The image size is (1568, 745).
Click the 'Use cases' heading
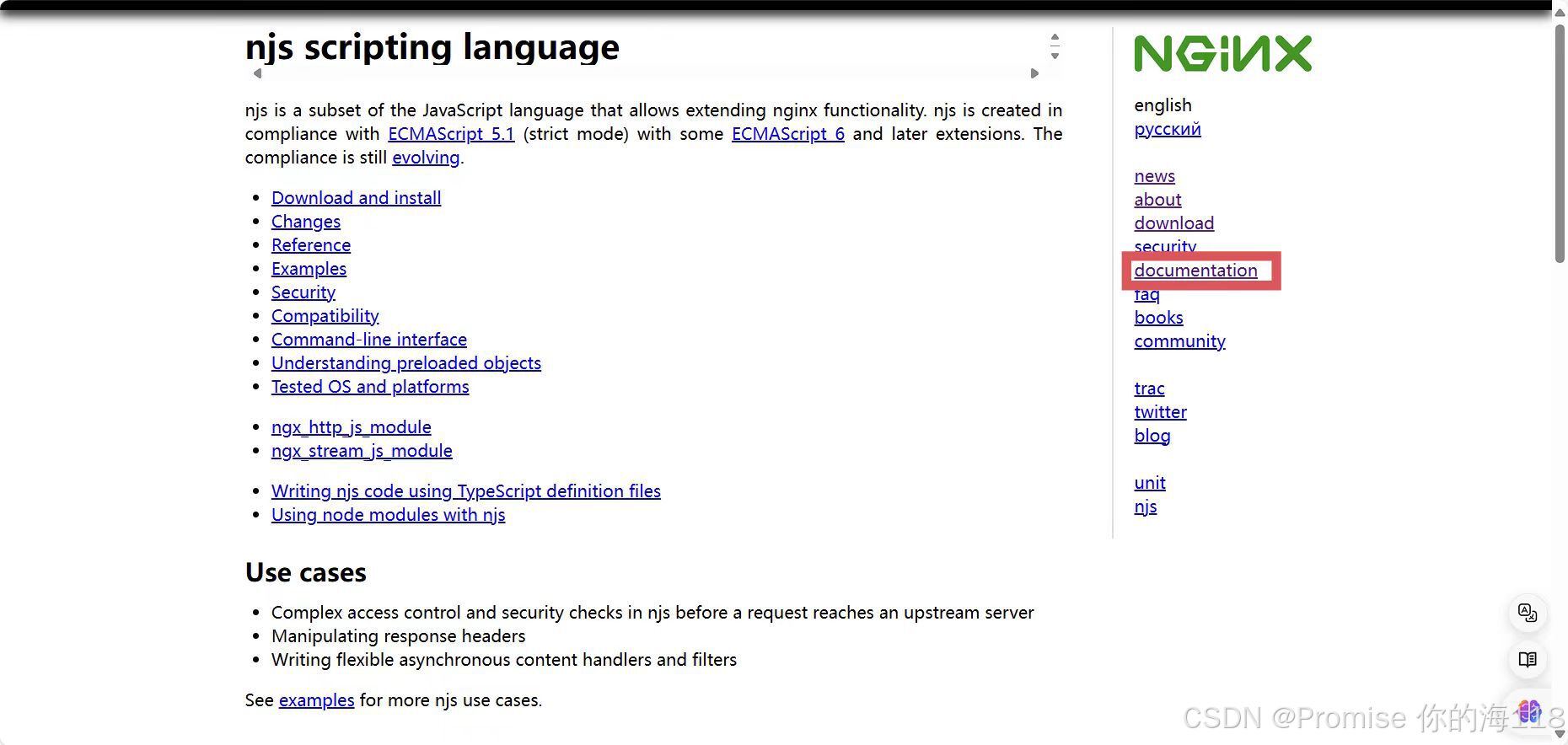306,573
